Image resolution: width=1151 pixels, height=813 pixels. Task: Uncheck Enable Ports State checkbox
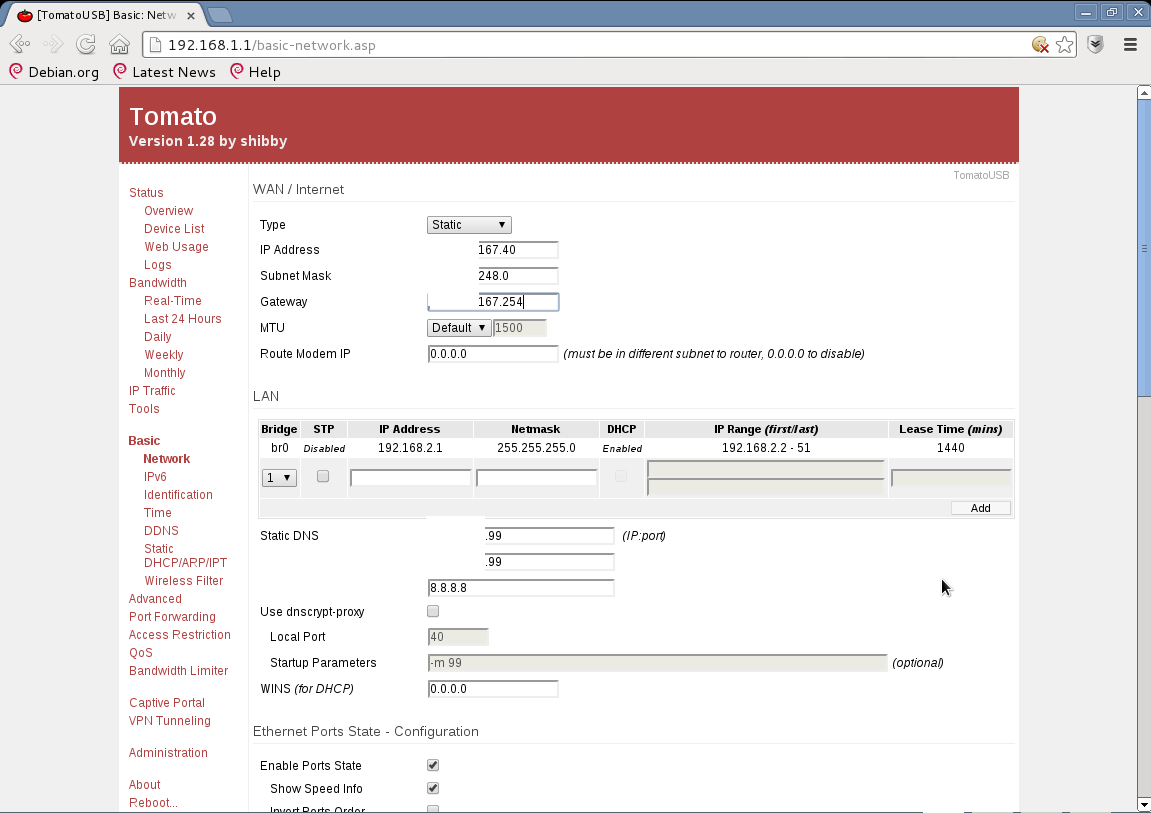[x=433, y=765]
